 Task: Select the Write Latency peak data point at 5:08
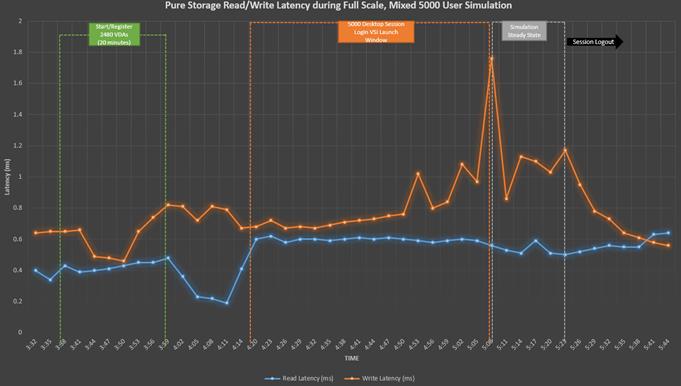[x=491, y=58]
